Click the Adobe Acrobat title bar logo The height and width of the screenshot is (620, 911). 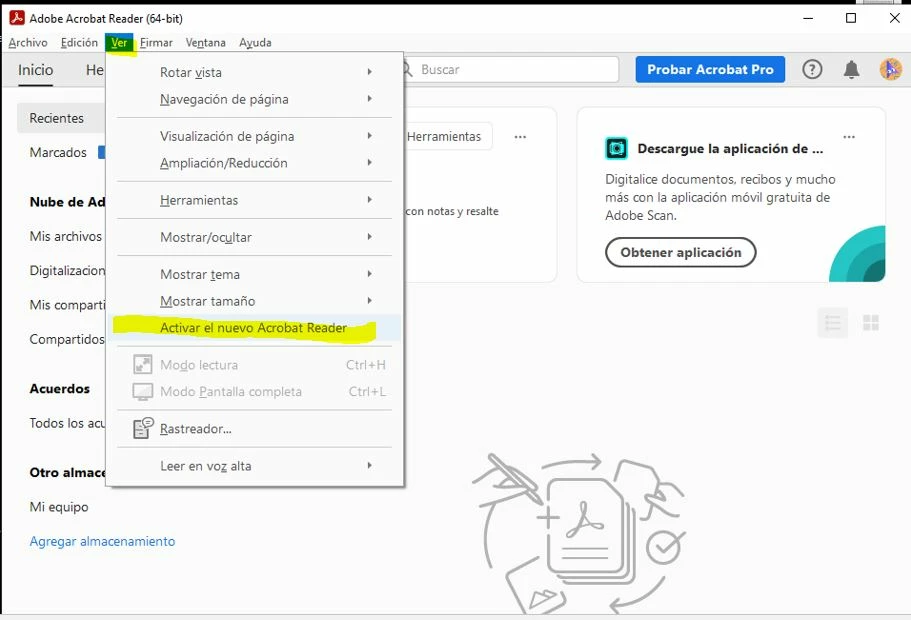coord(17,18)
